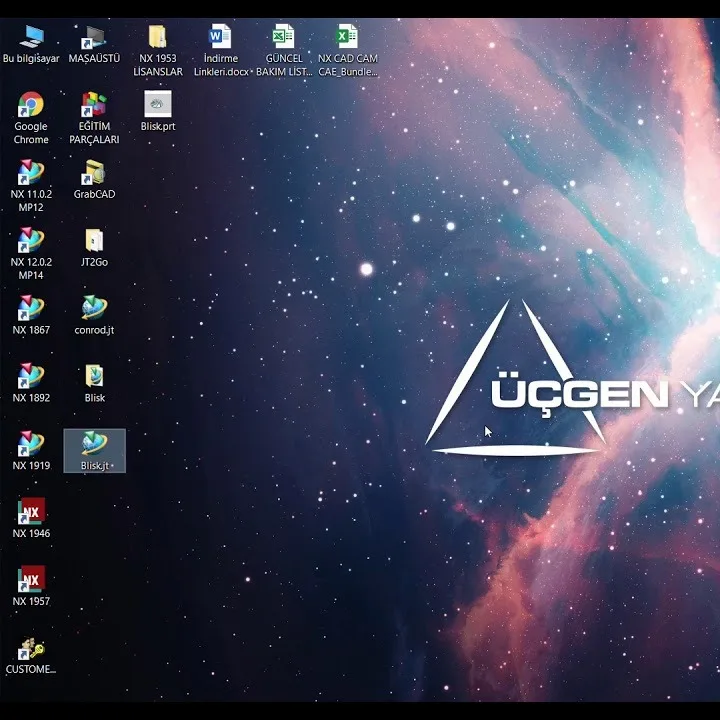Image resolution: width=720 pixels, height=720 pixels.
Task: Open İndirme Linkleri.docx Word file
Action: click(x=221, y=51)
